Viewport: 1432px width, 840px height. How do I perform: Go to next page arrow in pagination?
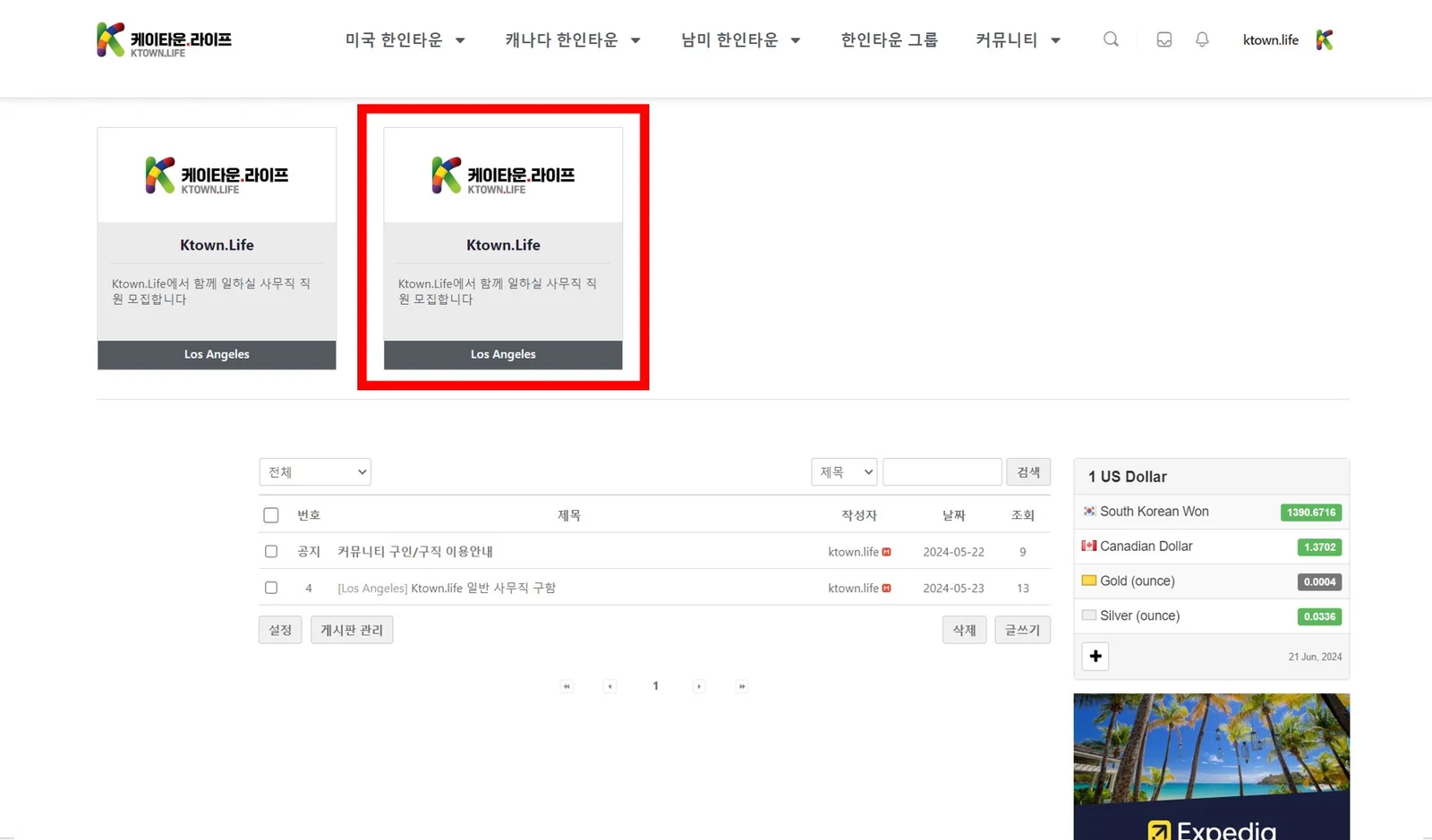point(699,686)
